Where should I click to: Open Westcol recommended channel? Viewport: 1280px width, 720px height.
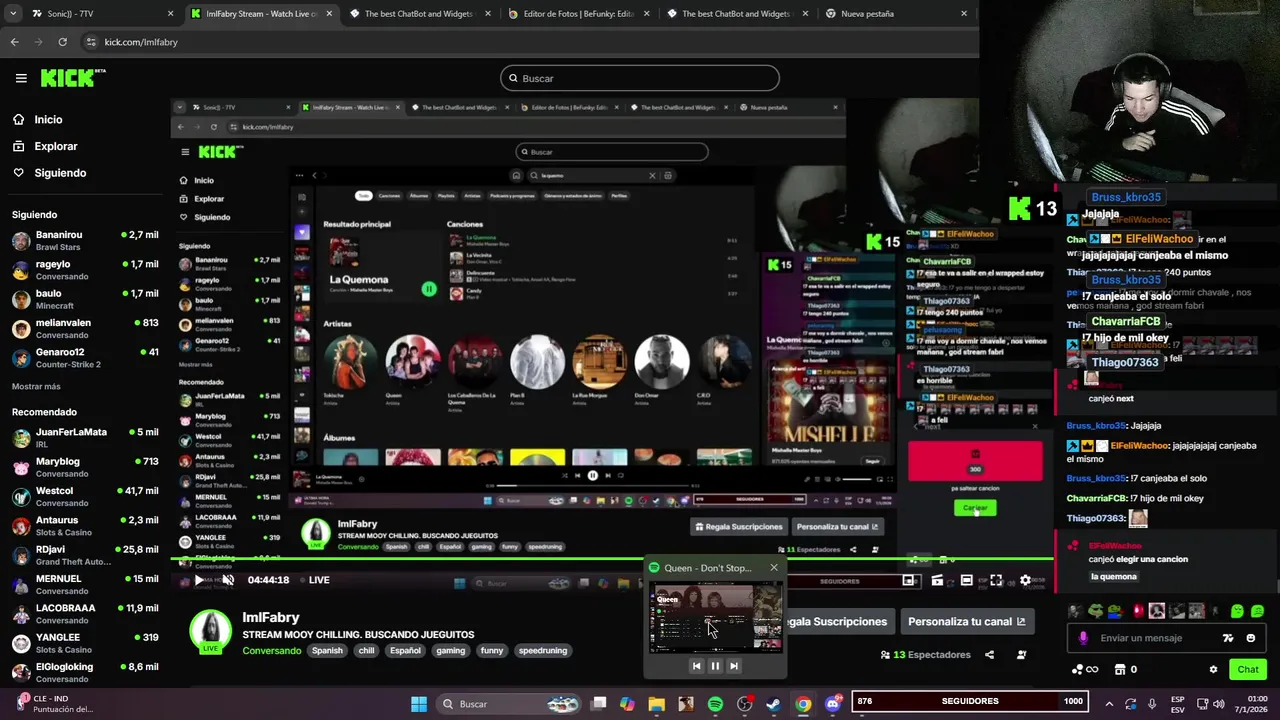click(85, 496)
